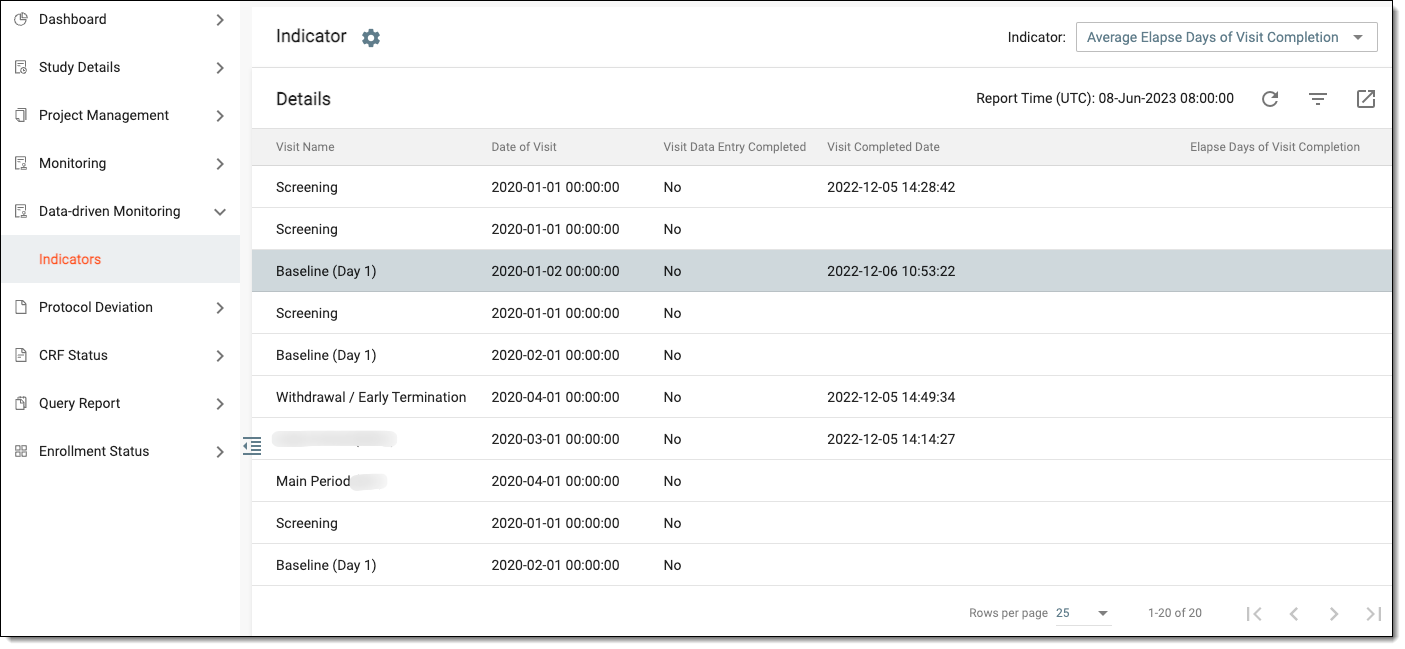
Task: Open the Study Details menu item
Action: (120, 67)
